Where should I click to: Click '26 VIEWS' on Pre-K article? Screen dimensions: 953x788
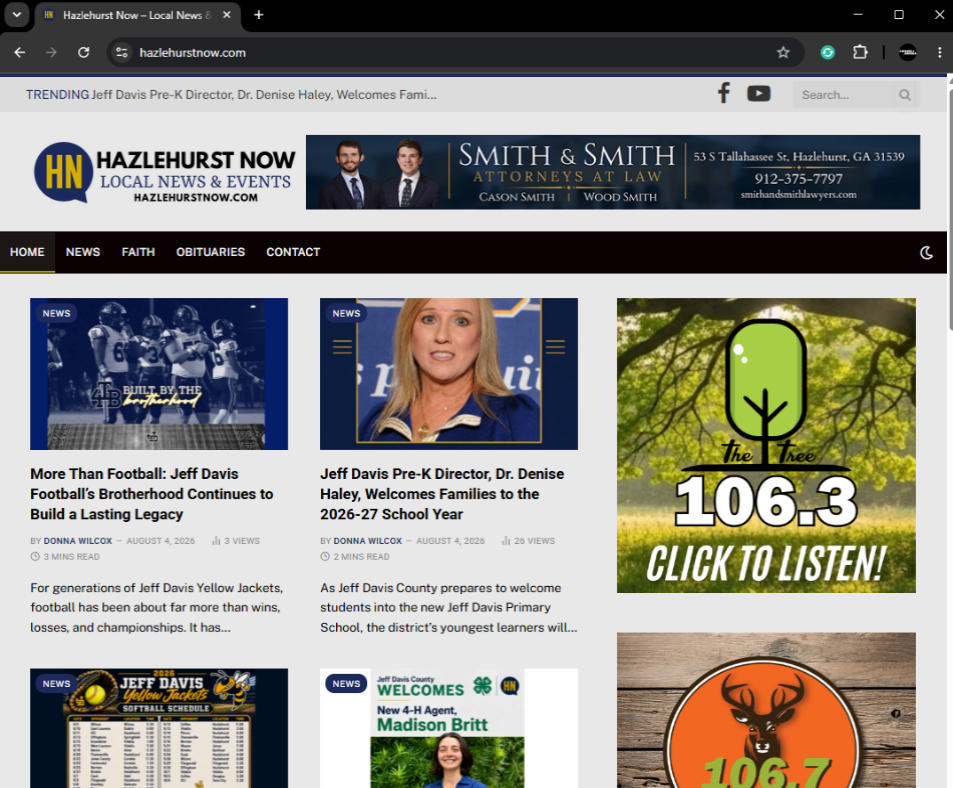point(529,541)
